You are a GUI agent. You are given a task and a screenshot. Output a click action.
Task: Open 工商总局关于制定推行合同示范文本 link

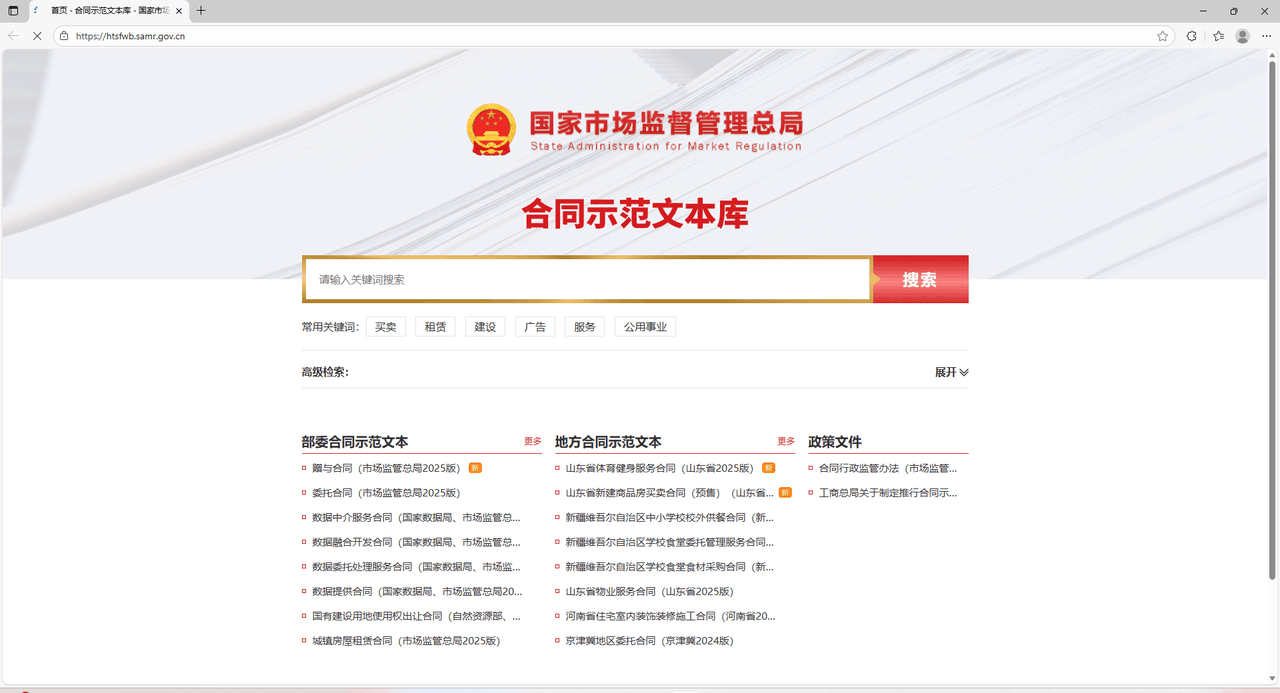click(x=888, y=493)
